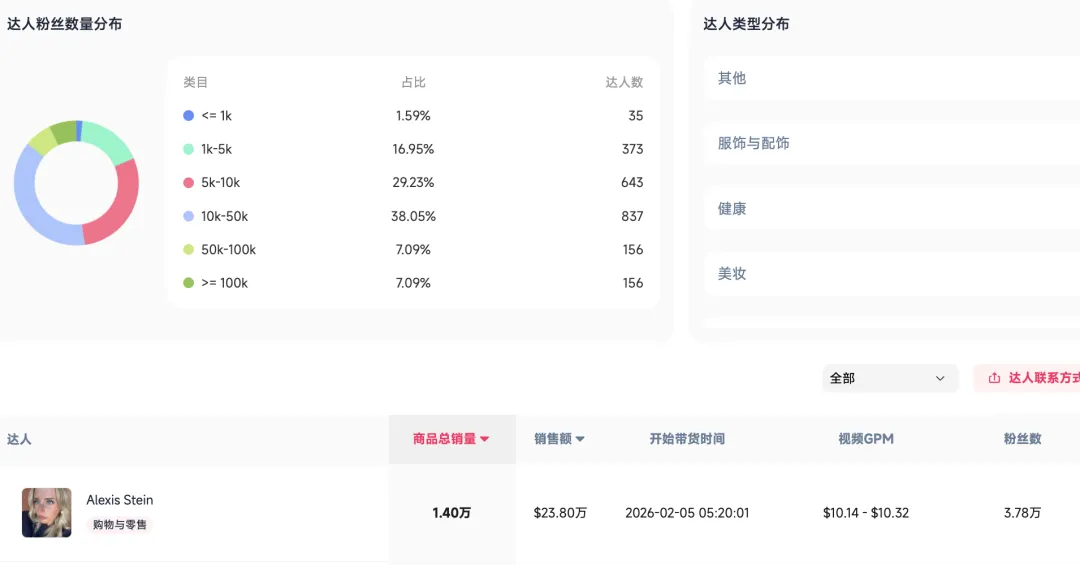Click the 购物与零售 category tag
The height and width of the screenshot is (565, 1080).
pyautogui.click(x=120, y=525)
